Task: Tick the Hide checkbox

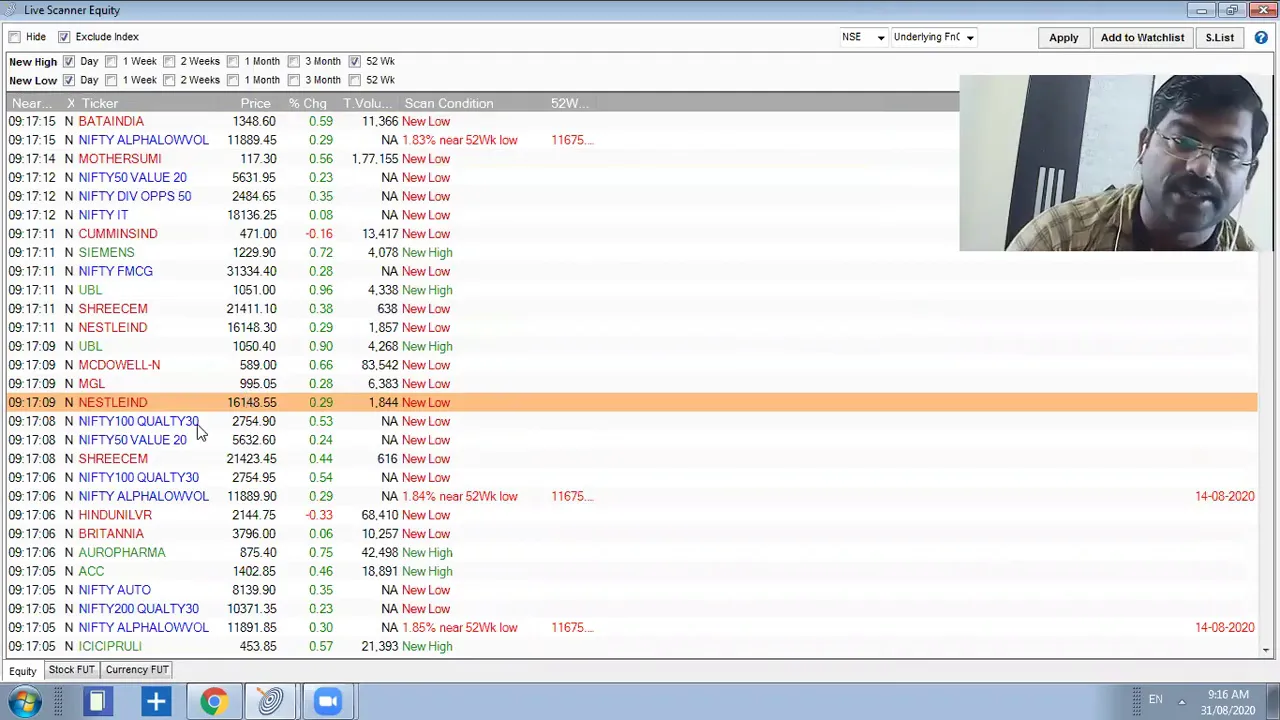Action: (x=14, y=37)
